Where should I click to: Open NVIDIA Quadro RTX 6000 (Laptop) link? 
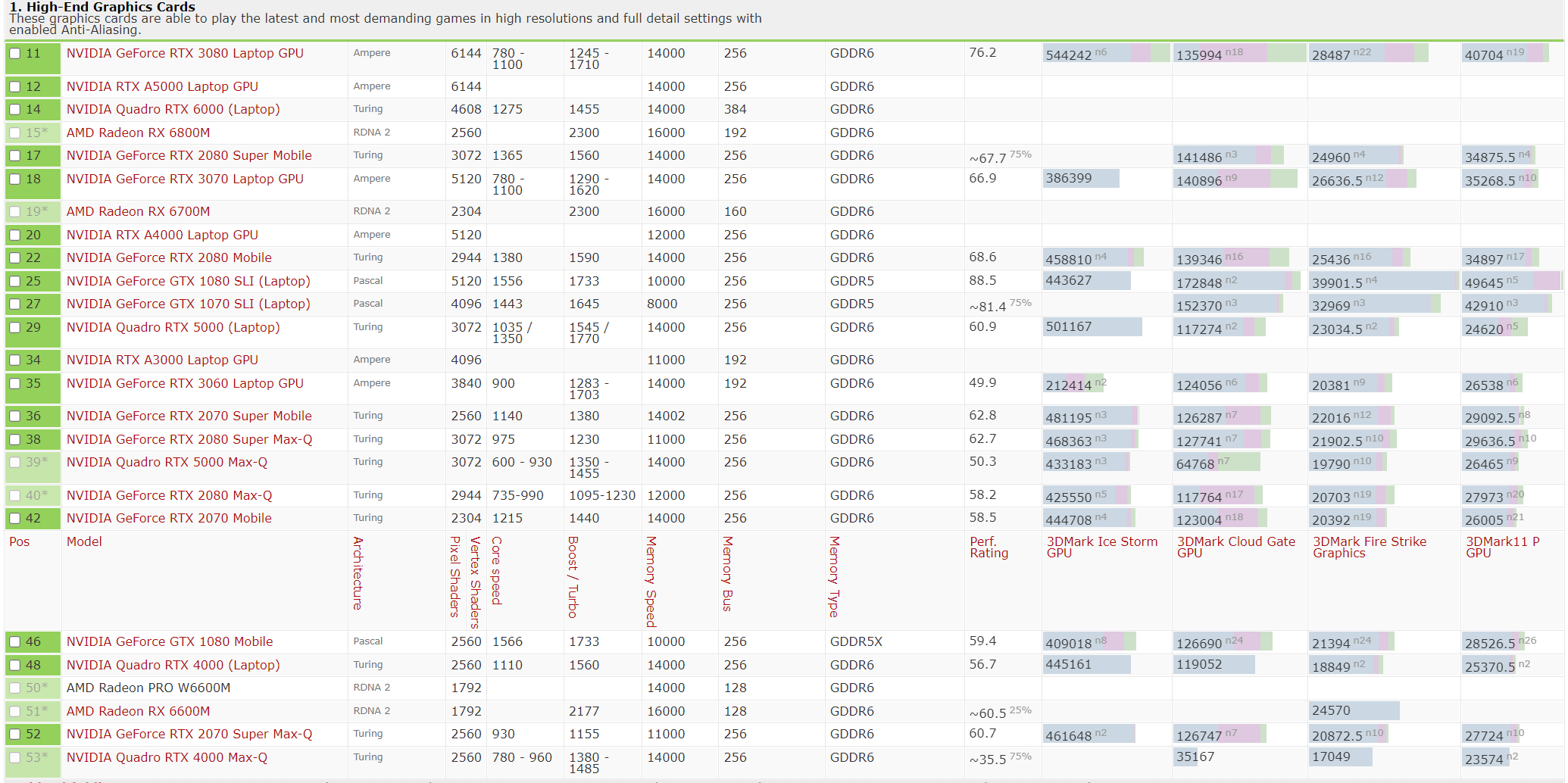coord(173,109)
